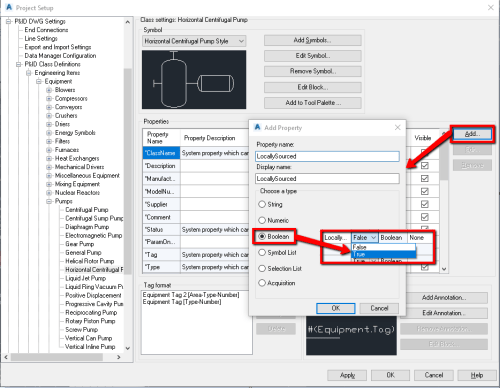Collapse the Pumps tree node

tap(49, 201)
